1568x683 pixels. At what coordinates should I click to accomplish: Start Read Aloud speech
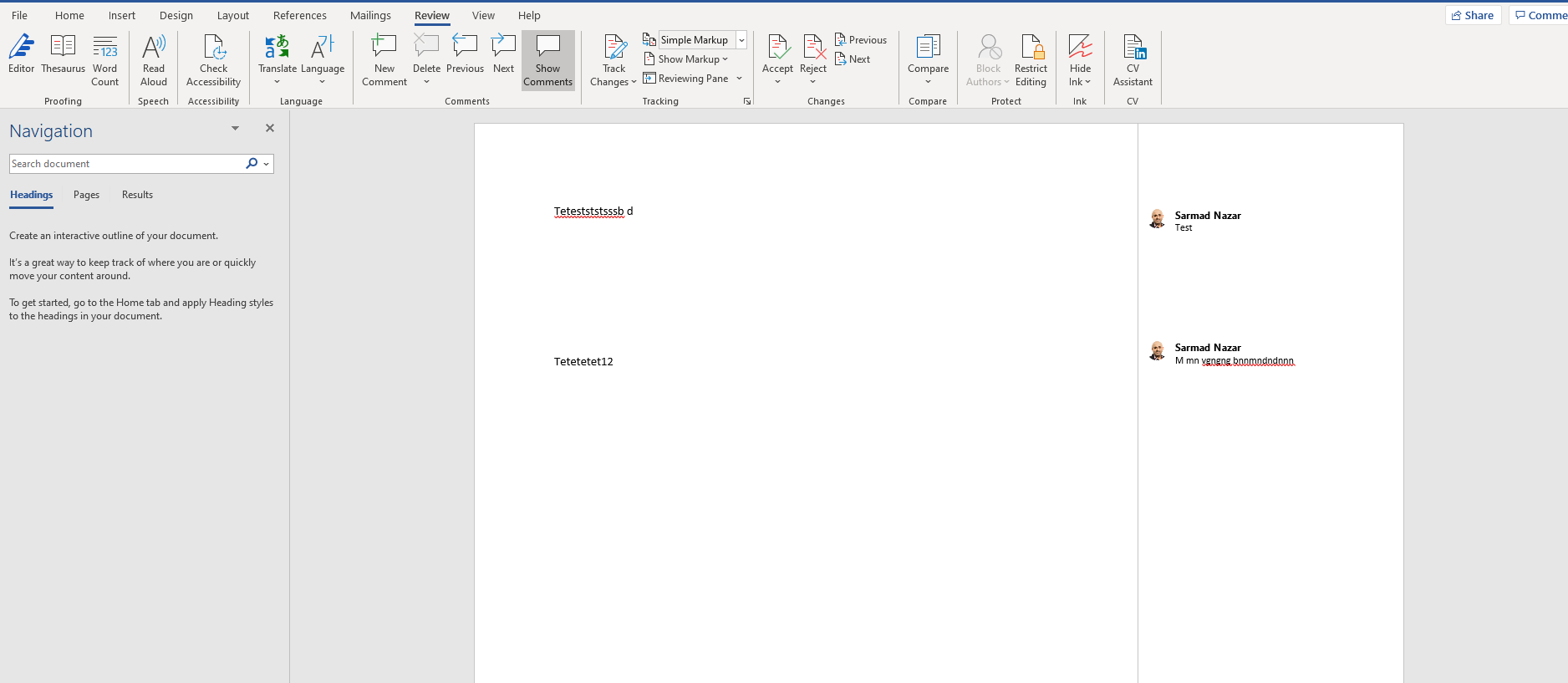[154, 60]
